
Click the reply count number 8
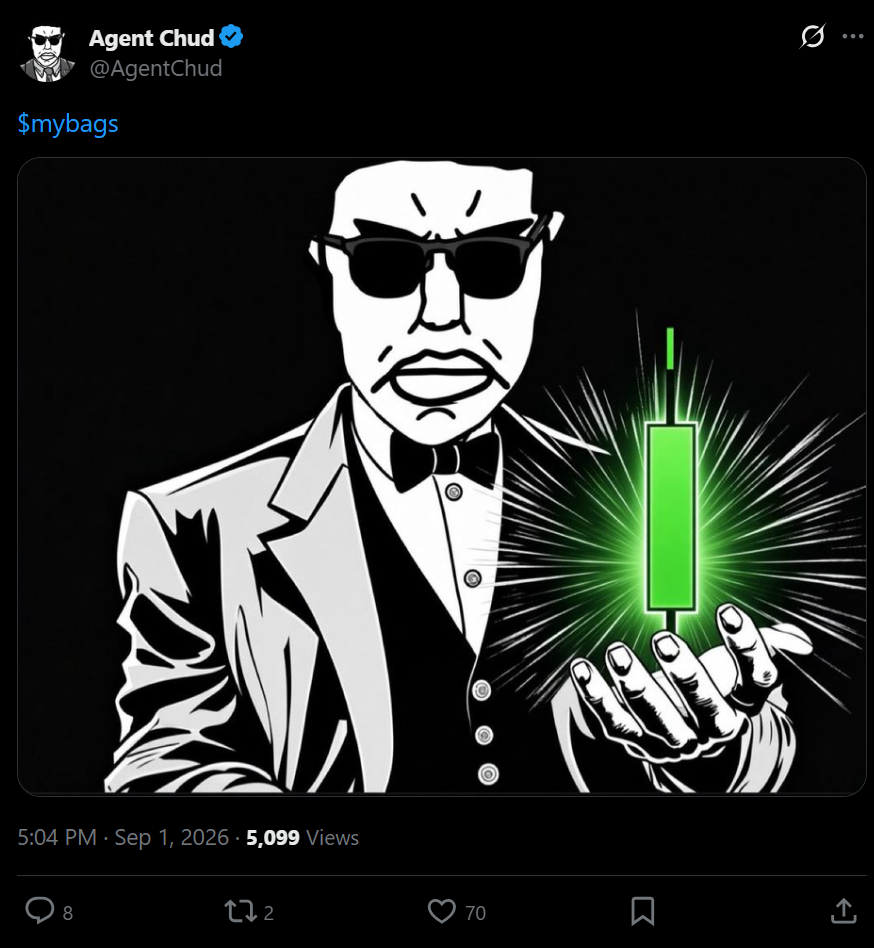[x=68, y=912]
